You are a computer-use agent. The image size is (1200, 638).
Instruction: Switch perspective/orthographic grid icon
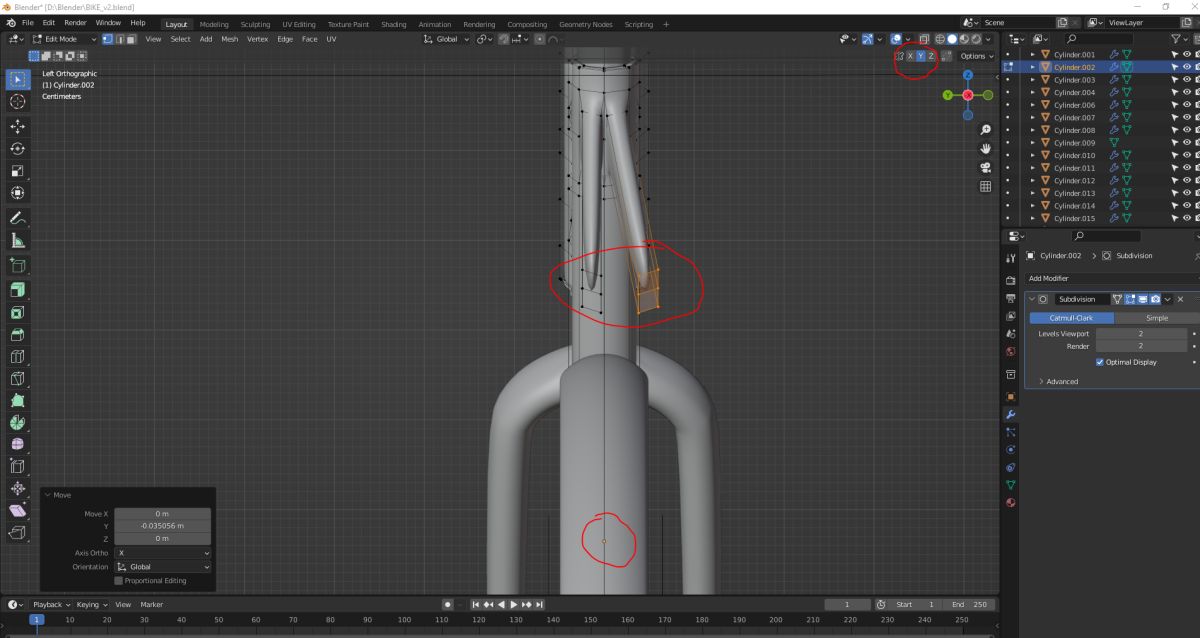click(985, 186)
